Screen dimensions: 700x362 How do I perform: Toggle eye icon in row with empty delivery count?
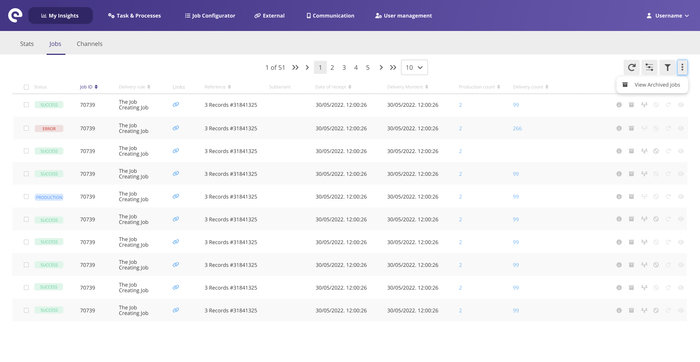point(680,151)
